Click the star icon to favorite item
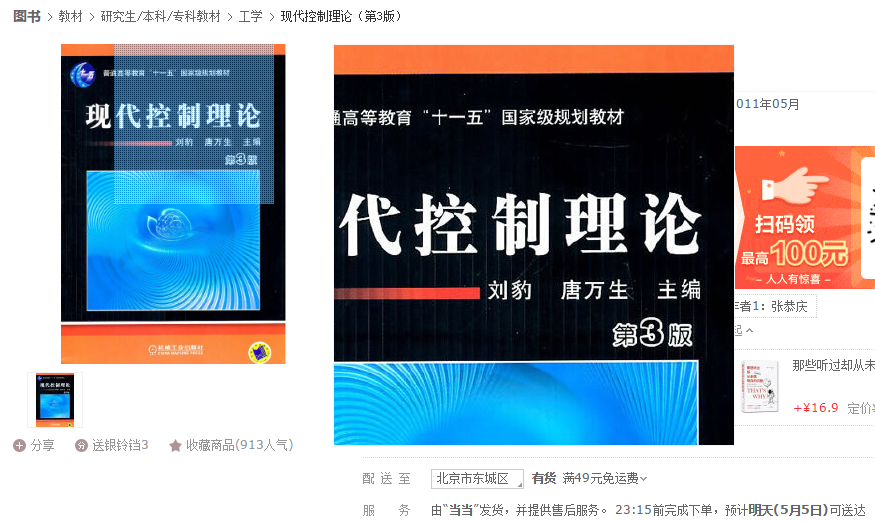The height and width of the screenshot is (524, 875). click(x=175, y=445)
